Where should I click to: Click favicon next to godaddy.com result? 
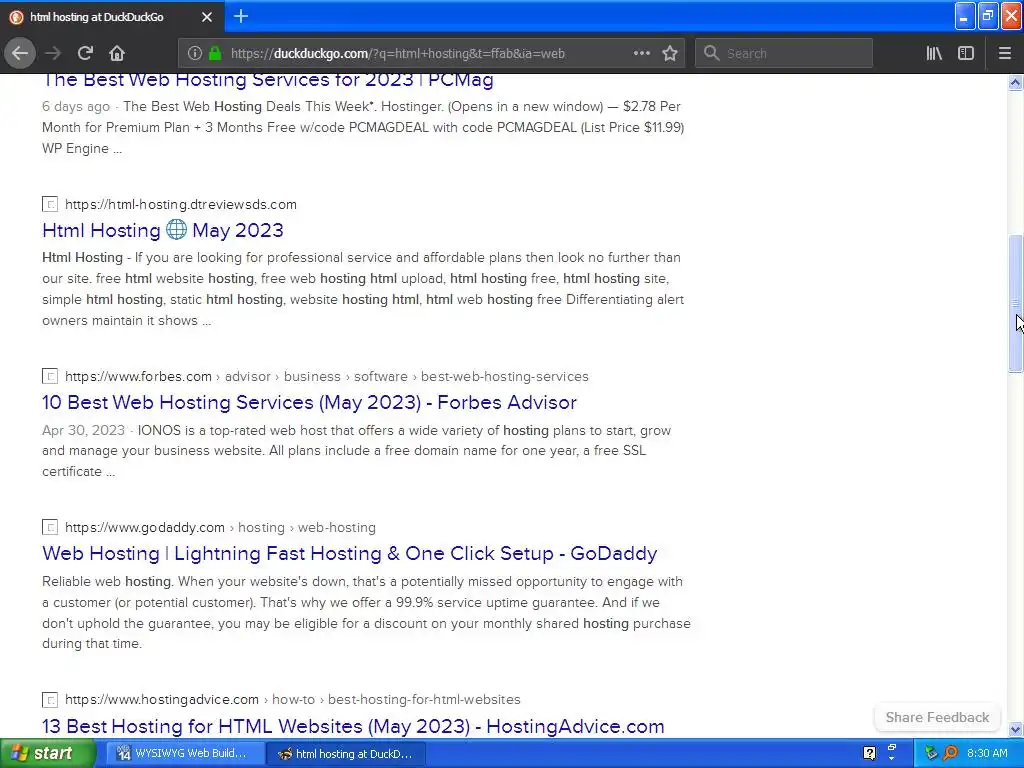point(50,527)
